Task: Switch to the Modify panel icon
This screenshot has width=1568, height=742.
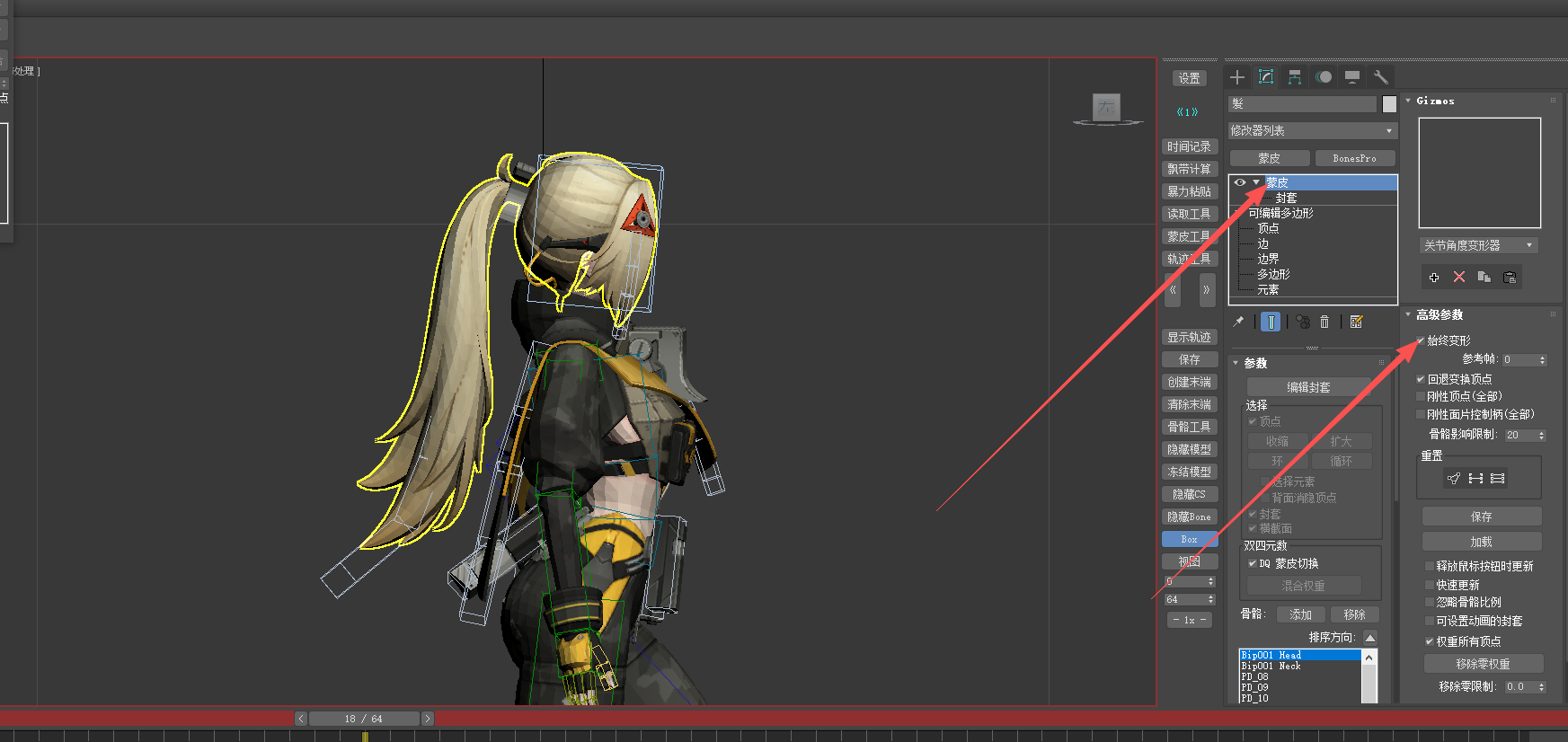Action: [x=1266, y=77]
